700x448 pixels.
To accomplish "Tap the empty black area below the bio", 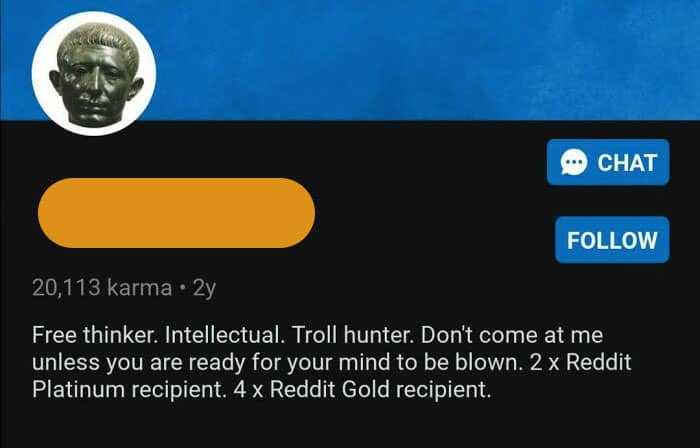I will 350,426.
